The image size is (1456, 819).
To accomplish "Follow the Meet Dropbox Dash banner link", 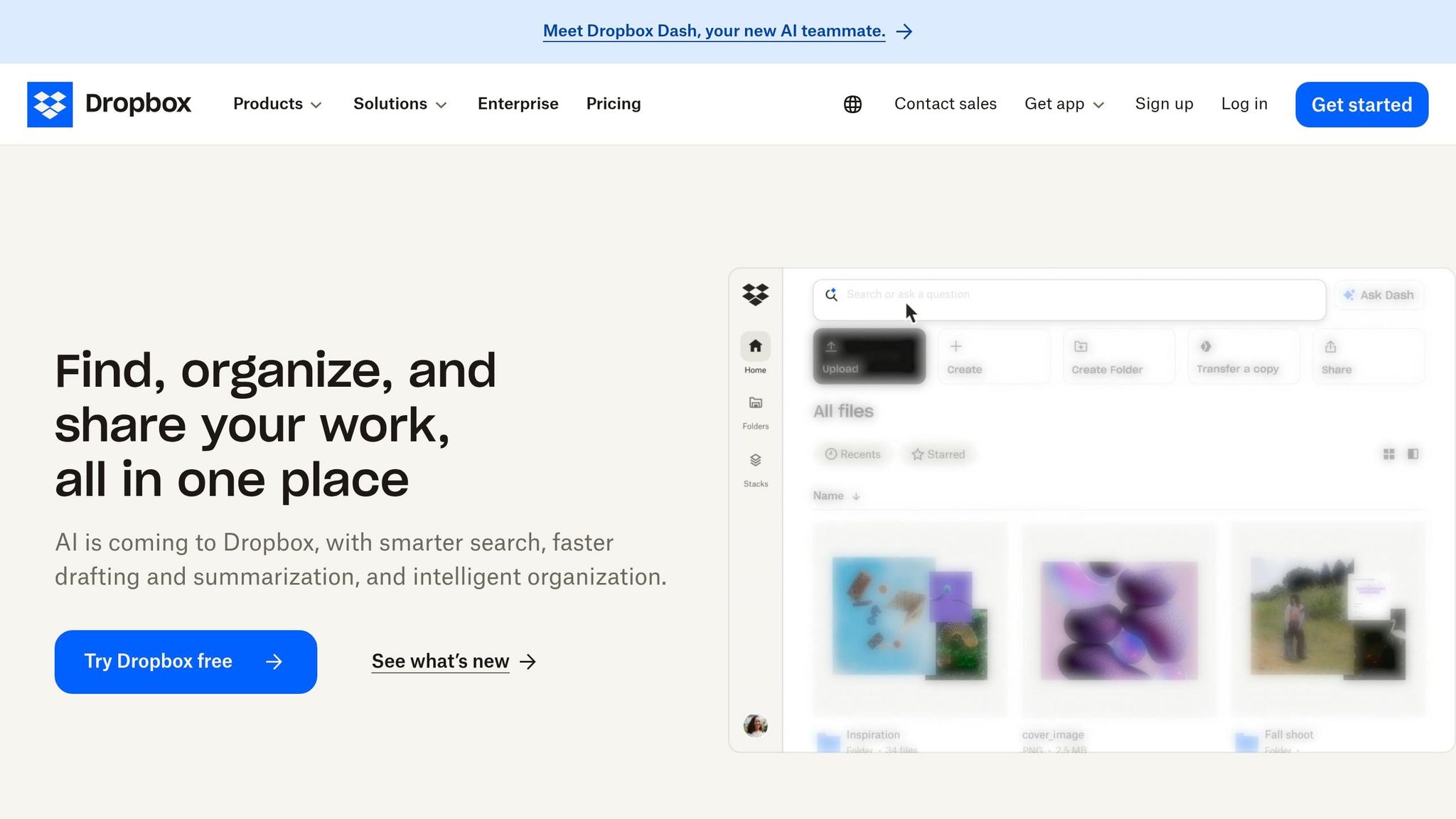I will pyautogui.click(x=714, y=31).
